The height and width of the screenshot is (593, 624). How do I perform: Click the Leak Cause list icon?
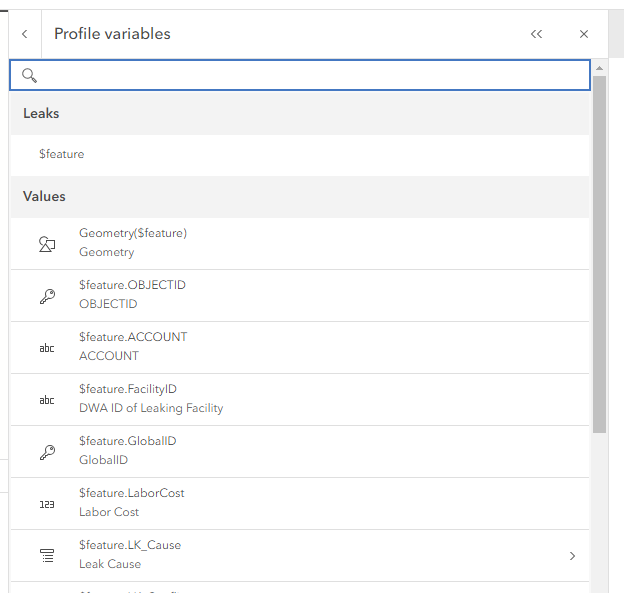46,555
